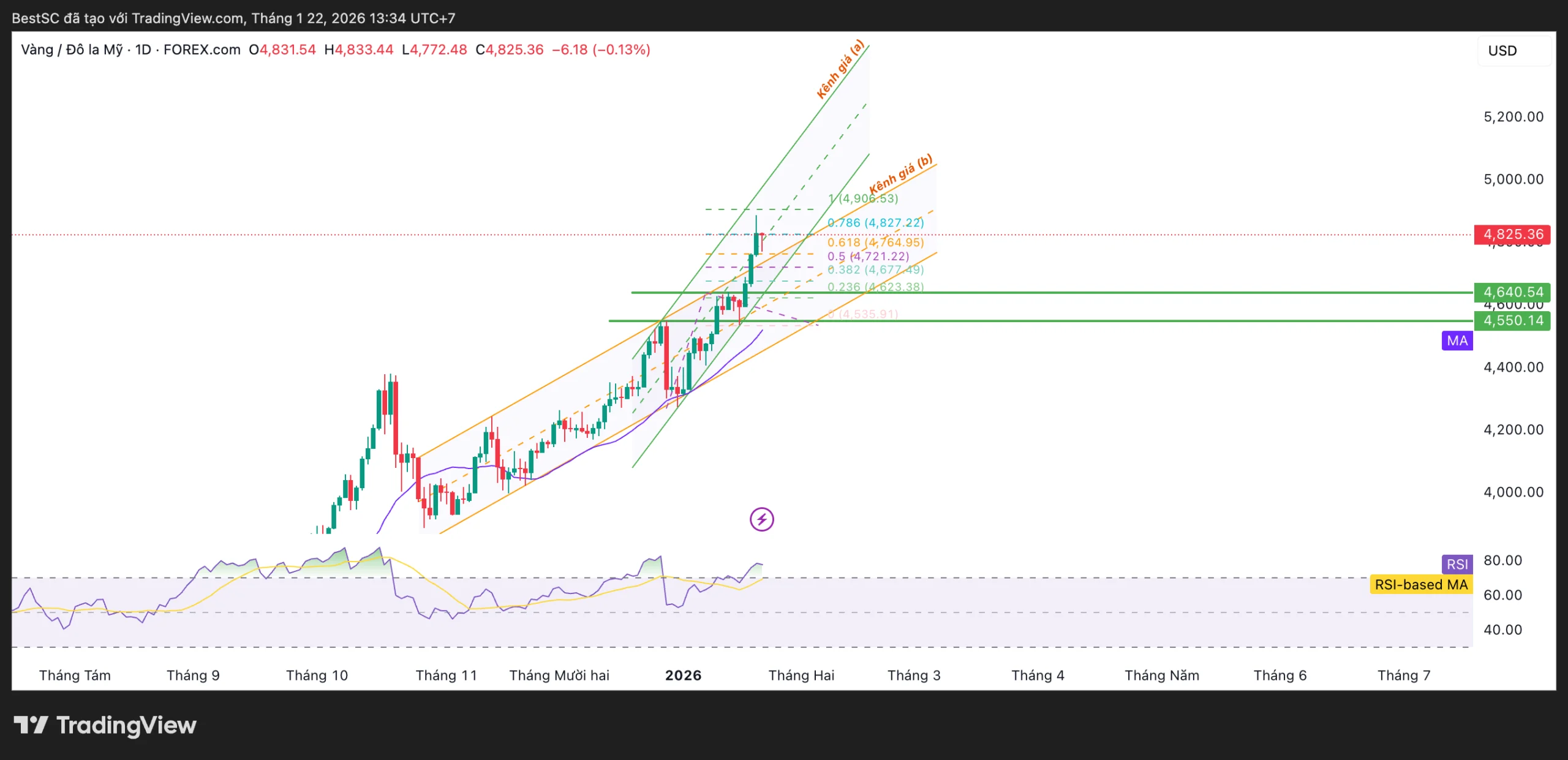Click Tháng Hai on the time axis
Image resolution: width=1568 pixels, height=760 pixels.
click(801, 675)
